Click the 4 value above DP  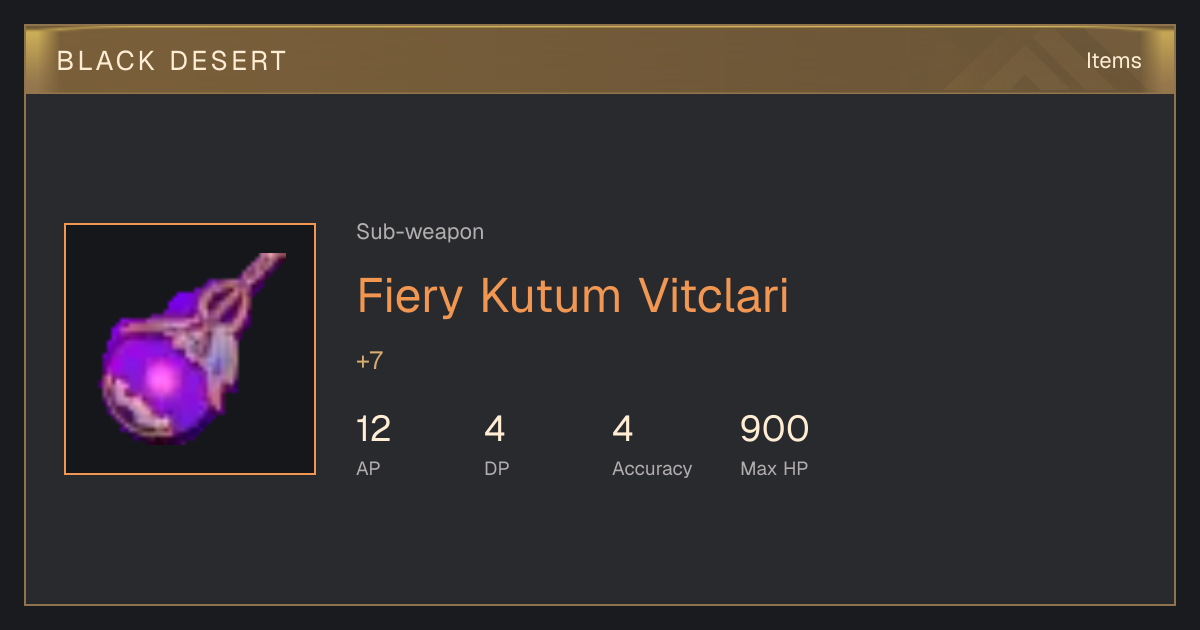495,429
